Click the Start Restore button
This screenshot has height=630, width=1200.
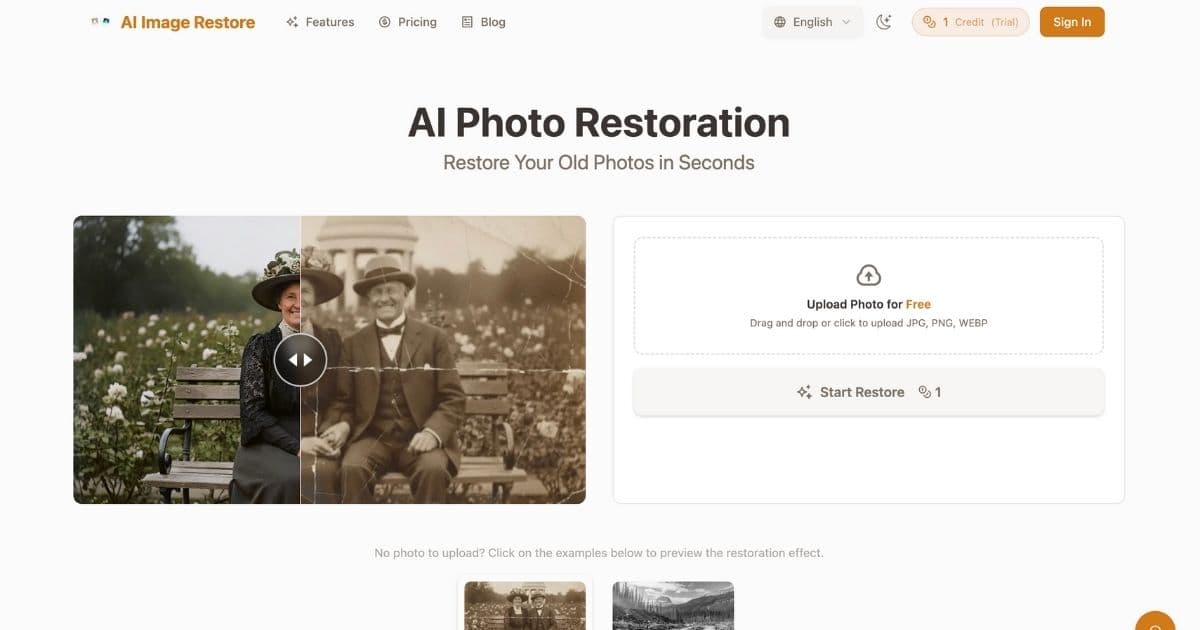click(868, 391)
